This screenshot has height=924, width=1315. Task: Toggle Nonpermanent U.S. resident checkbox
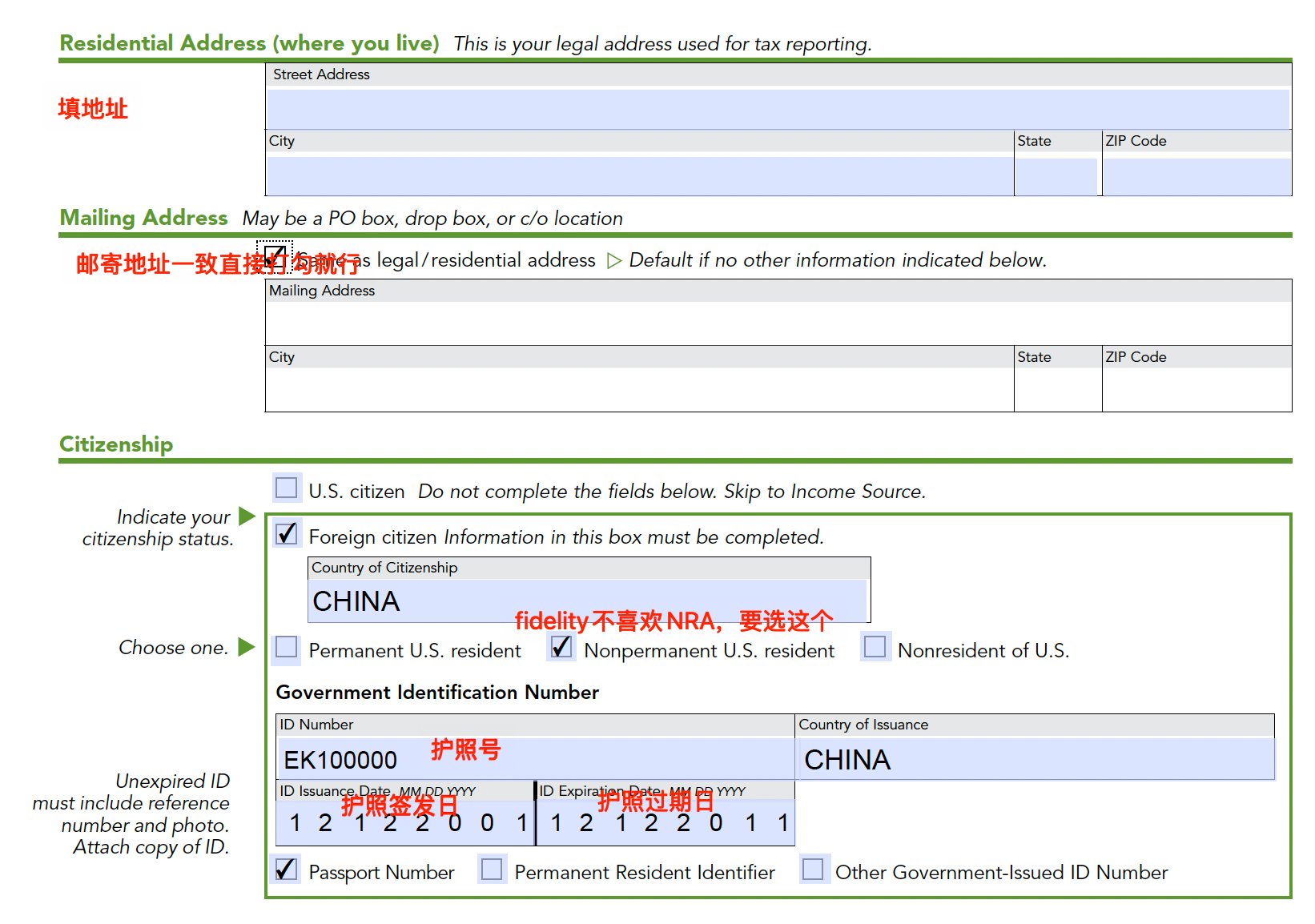[561, 647]
